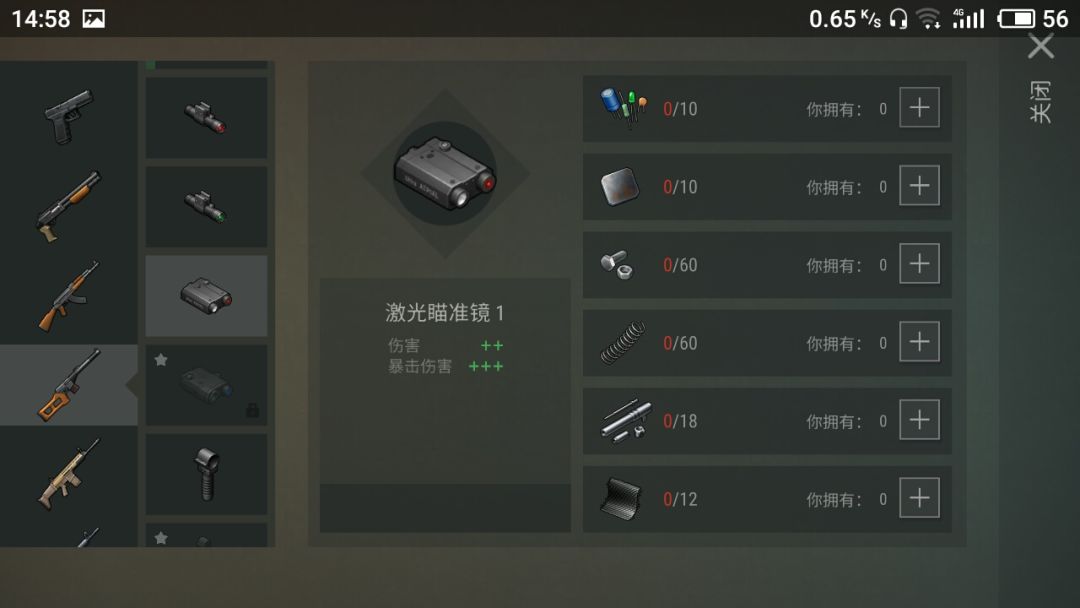Tap the coiled spring material icon

(x=623, y=342)
